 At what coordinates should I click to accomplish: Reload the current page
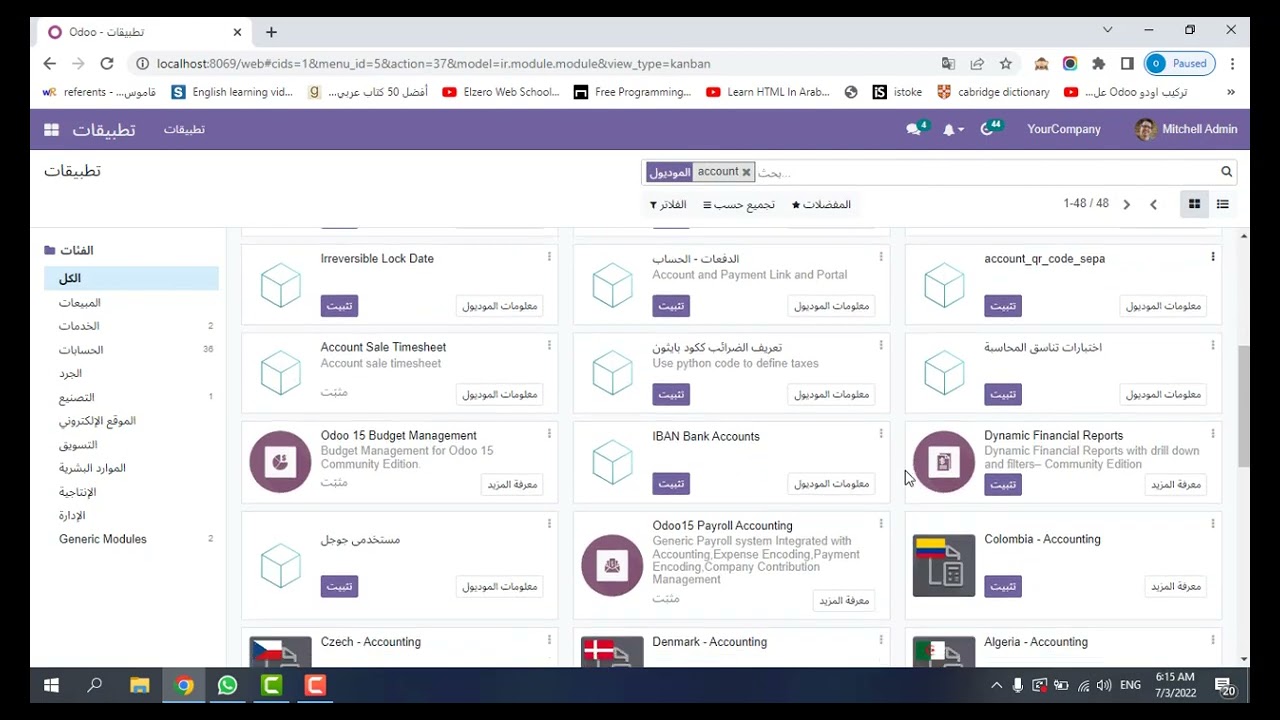coord(107,63)
